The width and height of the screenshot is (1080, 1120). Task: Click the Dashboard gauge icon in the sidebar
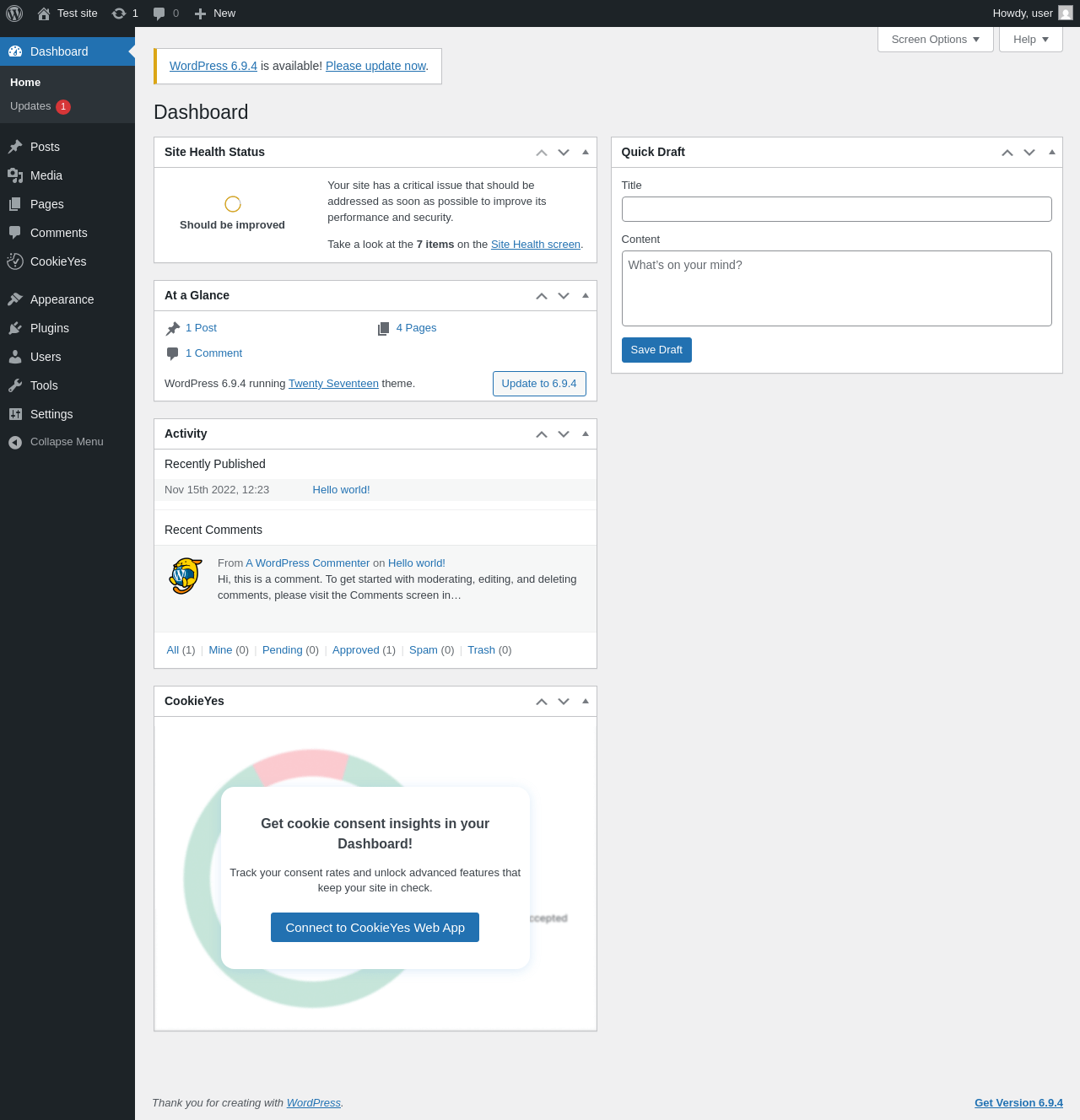pyautogui.click(x=15, y=51)
